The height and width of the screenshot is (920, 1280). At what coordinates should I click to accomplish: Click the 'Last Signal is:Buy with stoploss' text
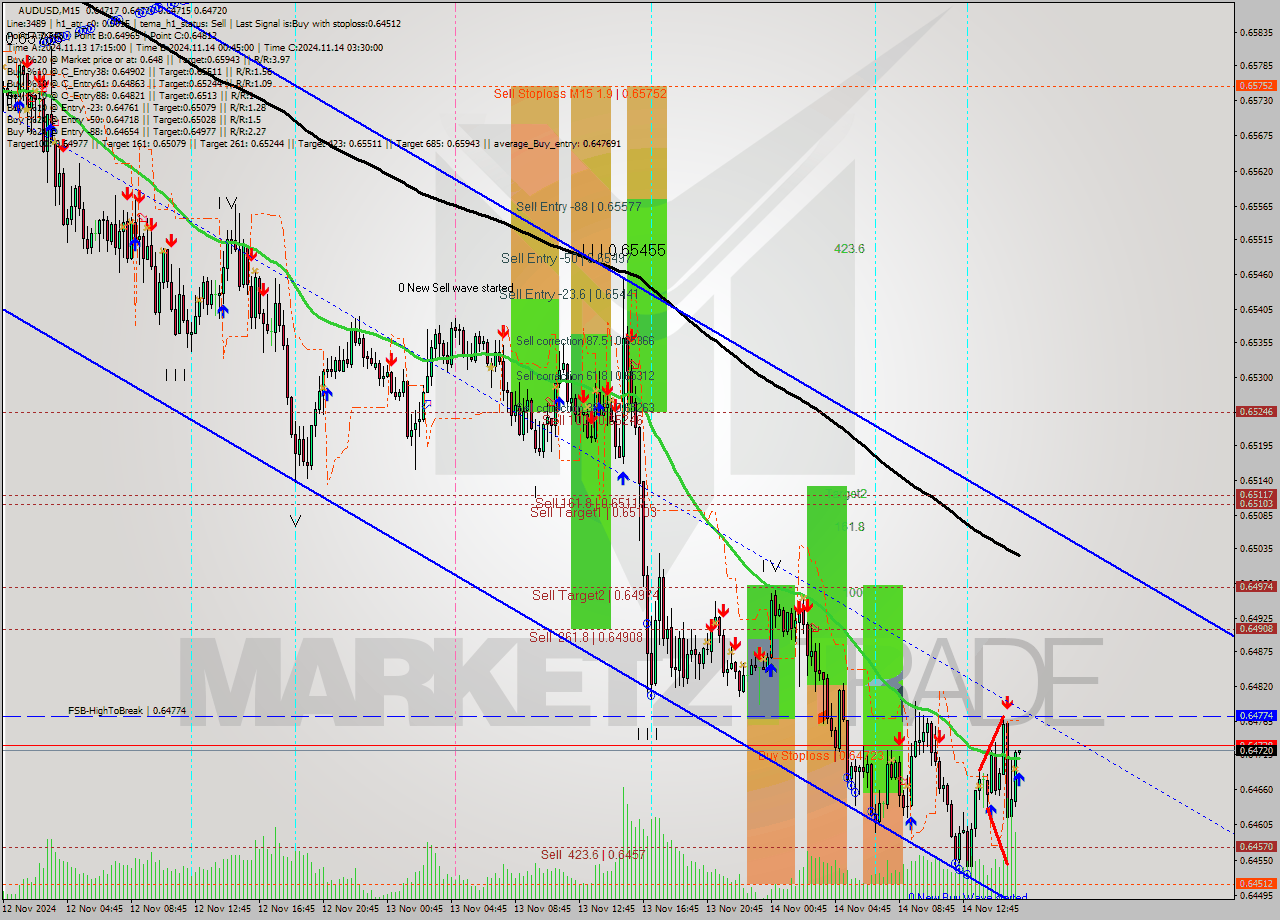tap(318, 22)
